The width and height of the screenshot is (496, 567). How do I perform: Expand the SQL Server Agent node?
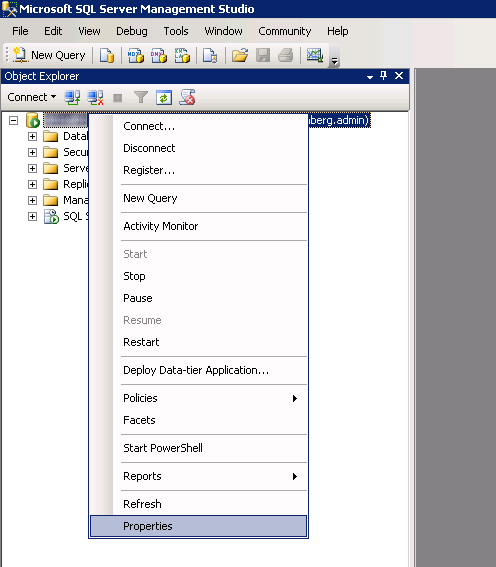[32, 216]
